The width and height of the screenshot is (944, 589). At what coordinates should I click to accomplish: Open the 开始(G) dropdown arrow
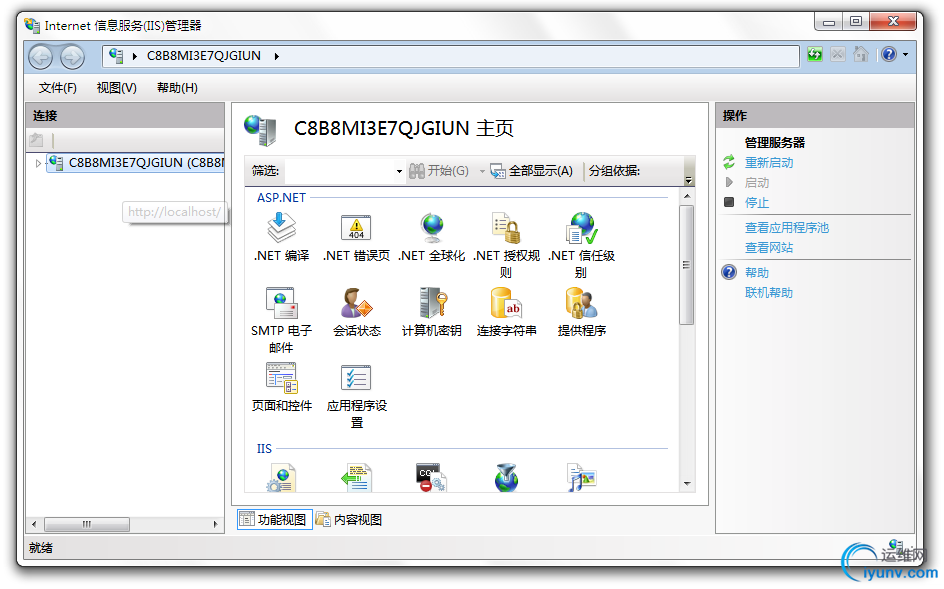482,172
